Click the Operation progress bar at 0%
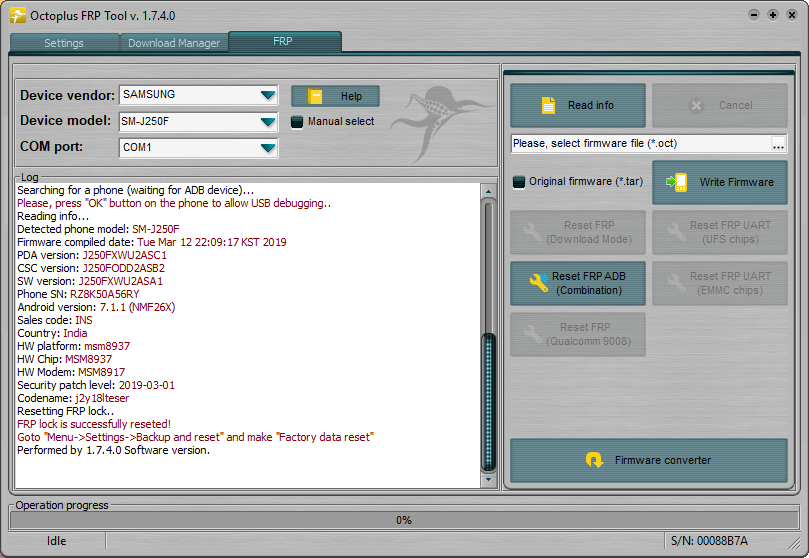Screen dimensions: 809x558 point(404,520)
